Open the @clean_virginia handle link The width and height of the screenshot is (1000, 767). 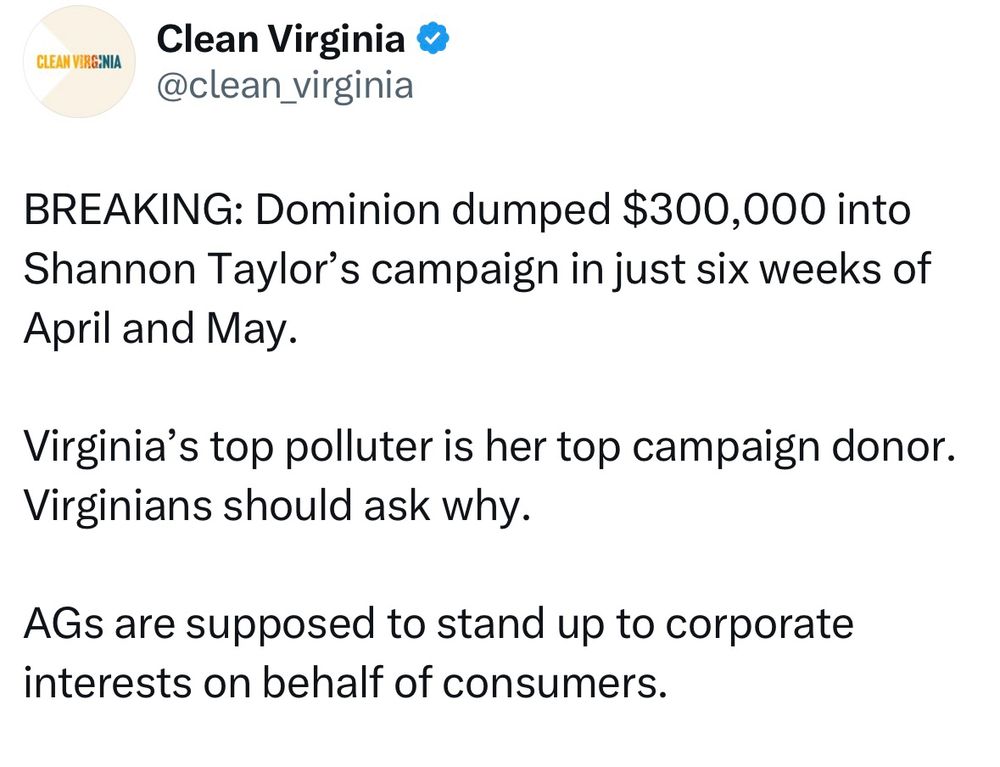click(x=285, y=87)
